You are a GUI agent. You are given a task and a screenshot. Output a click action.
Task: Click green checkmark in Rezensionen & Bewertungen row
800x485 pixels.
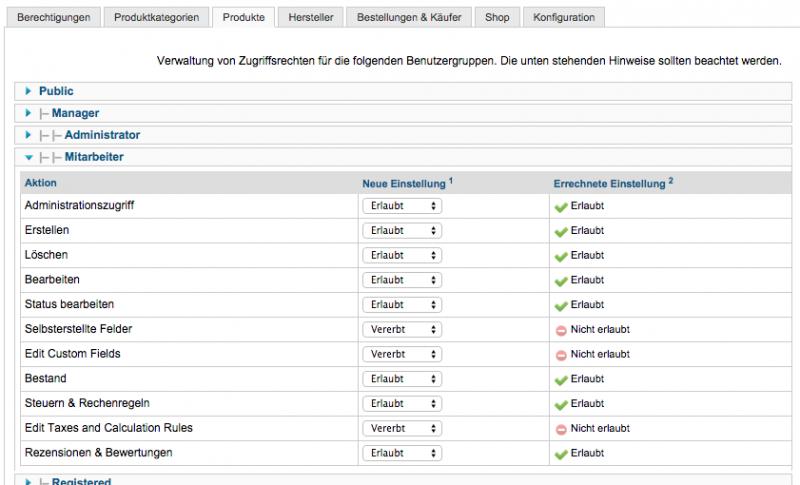560,454
